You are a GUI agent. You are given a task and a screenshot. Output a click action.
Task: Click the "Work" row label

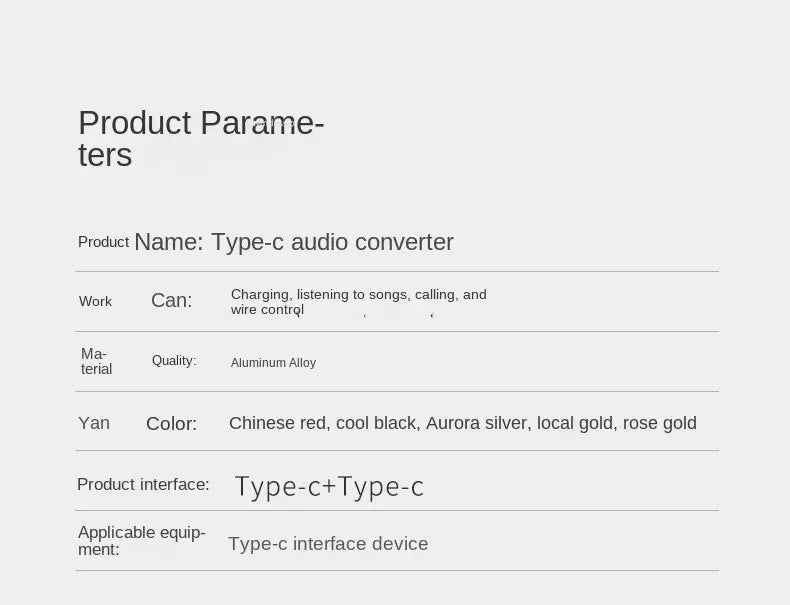point(95,301)
